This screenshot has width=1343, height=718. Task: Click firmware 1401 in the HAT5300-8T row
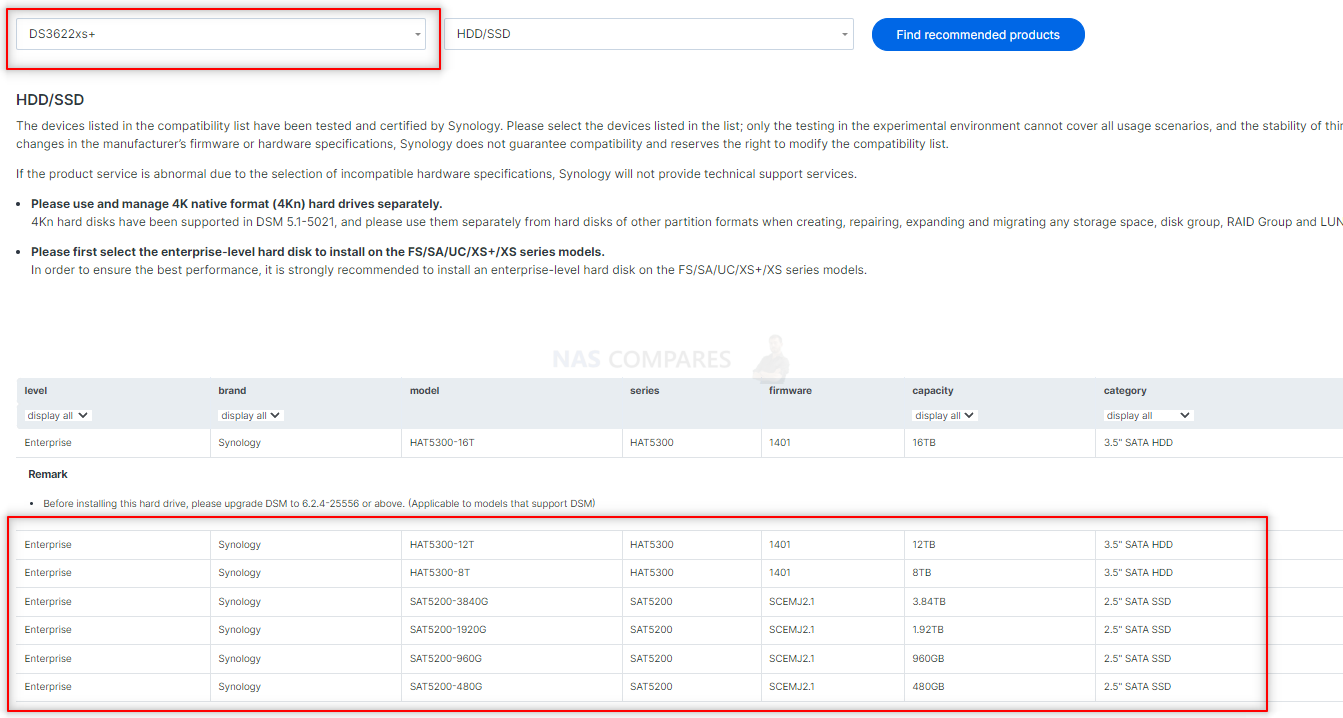click(780, 573)
